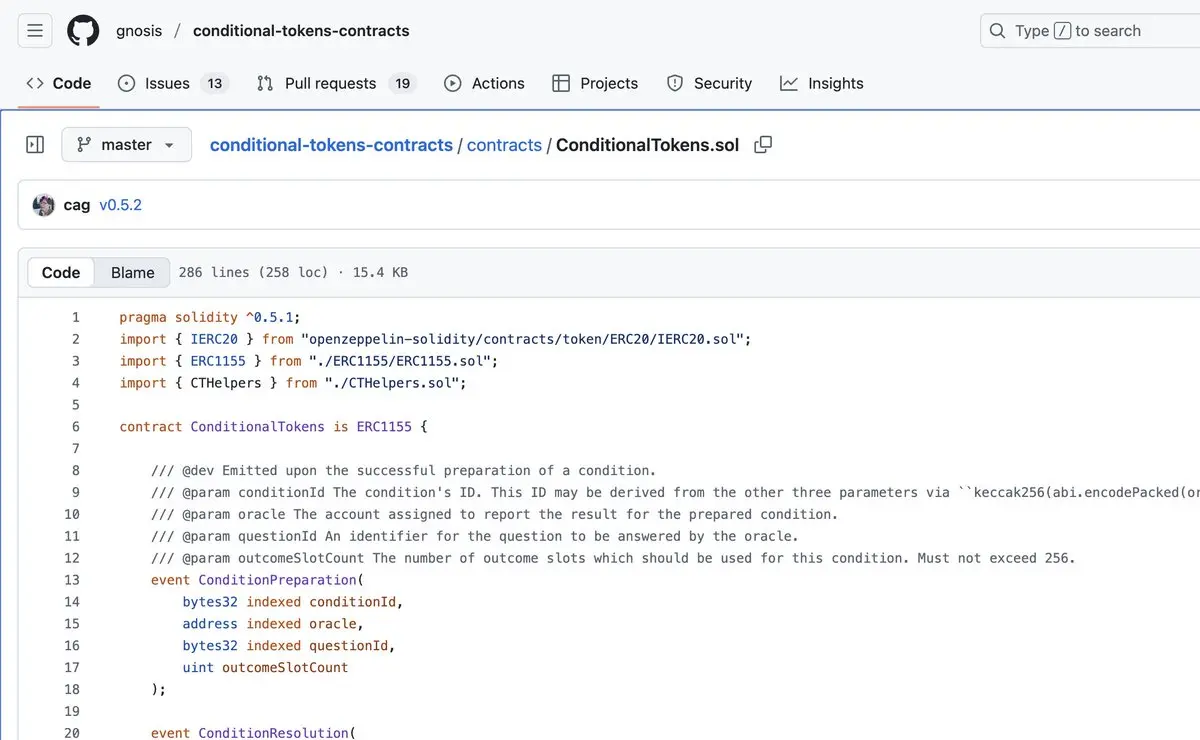Toggle the file tree side panel
Screen dimensions: 1200x740
(35, 145)
